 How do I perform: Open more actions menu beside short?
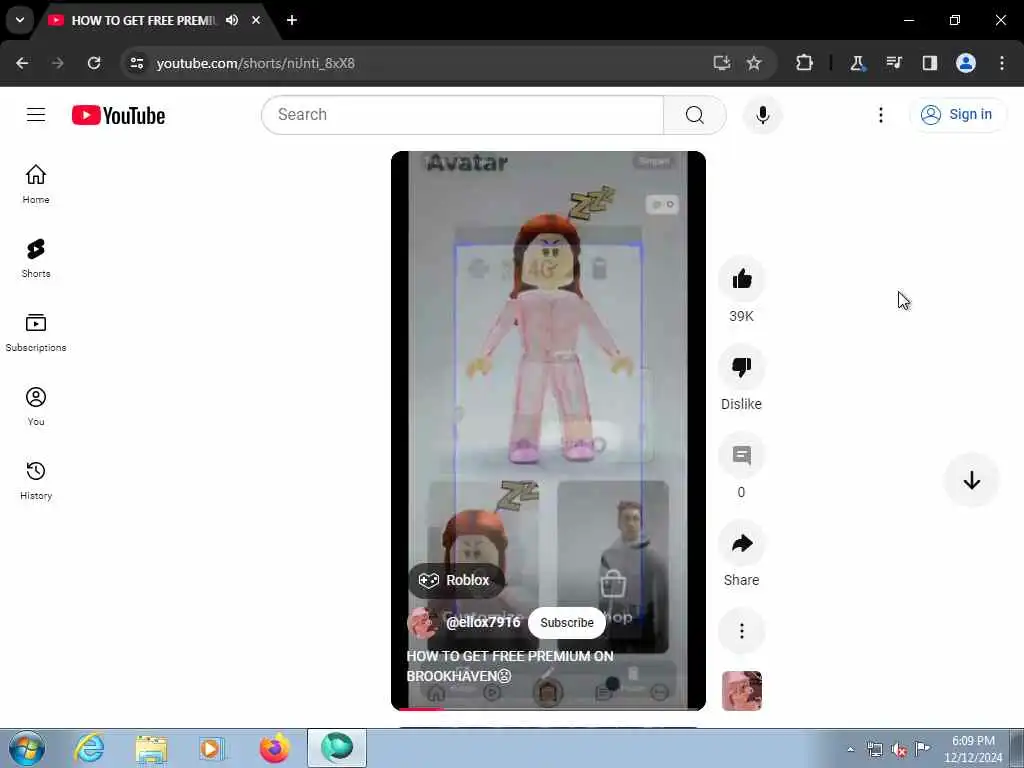(x=741, y=631)
